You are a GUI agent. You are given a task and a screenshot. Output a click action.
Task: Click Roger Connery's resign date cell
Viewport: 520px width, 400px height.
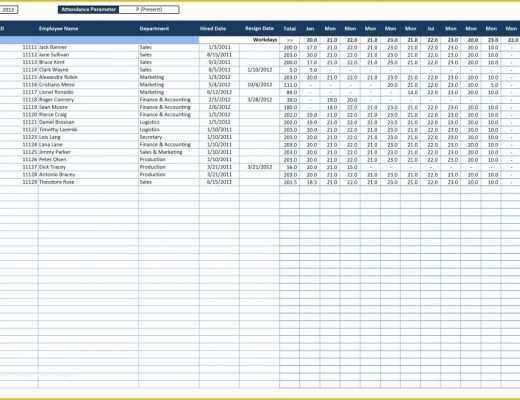pyautogui.click(x=260, y=100)
